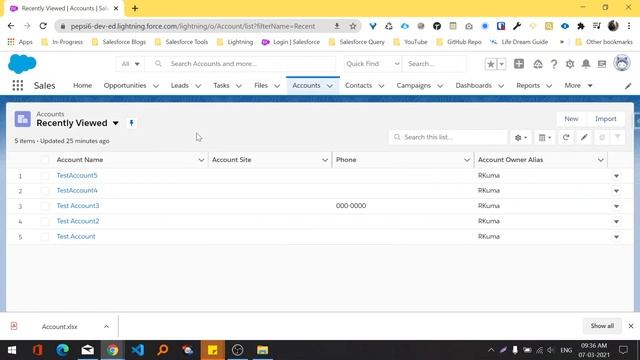
Task: Check the Test Account3 row checkbox
Action: coord(44,206)
